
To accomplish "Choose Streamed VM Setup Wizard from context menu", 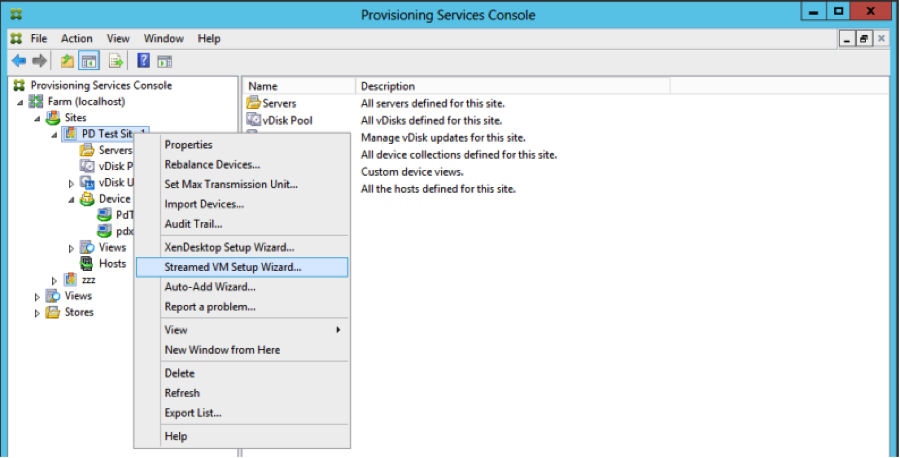I will tap(232, 267).
